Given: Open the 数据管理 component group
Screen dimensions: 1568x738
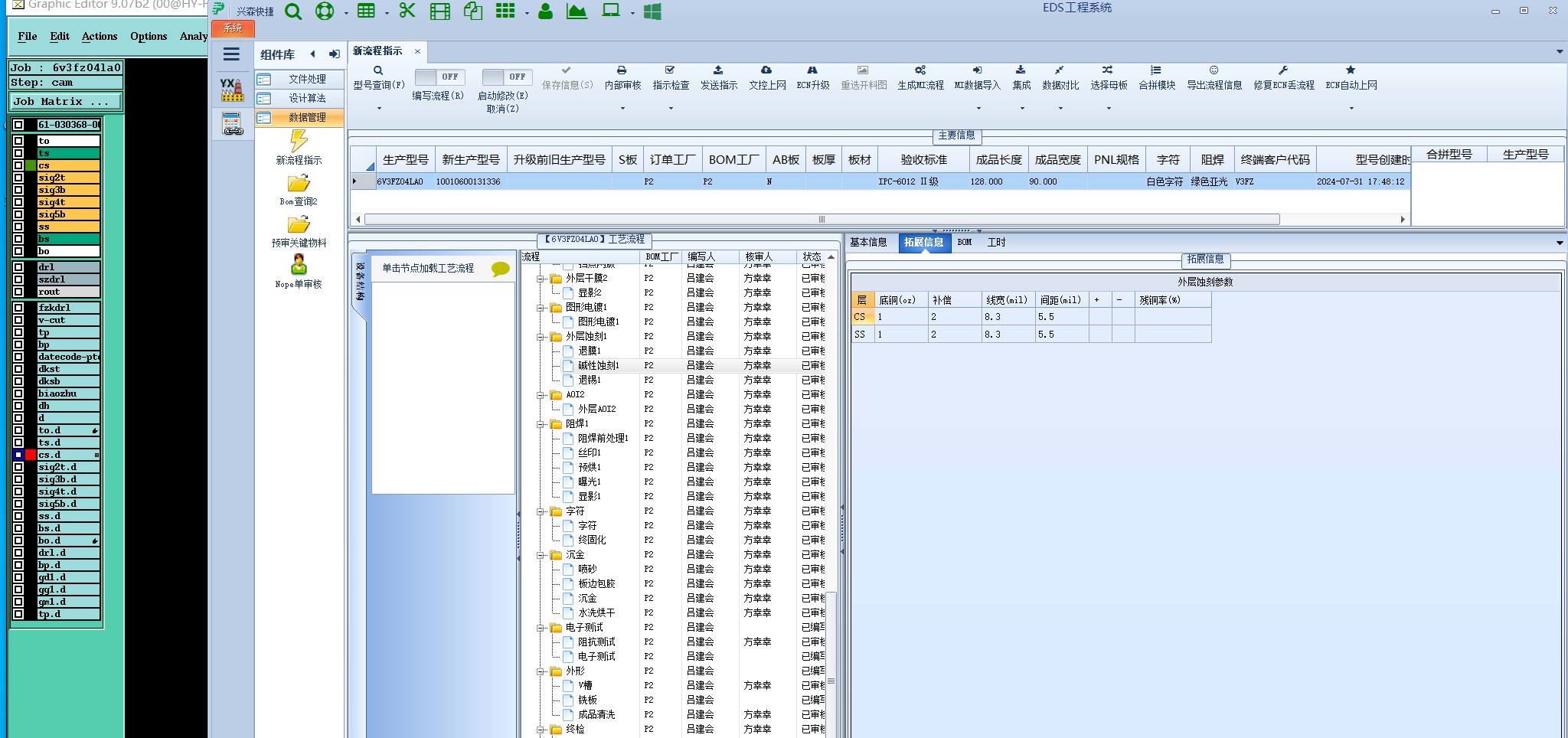Looking at the screenshot, I should tap(299, 117).
